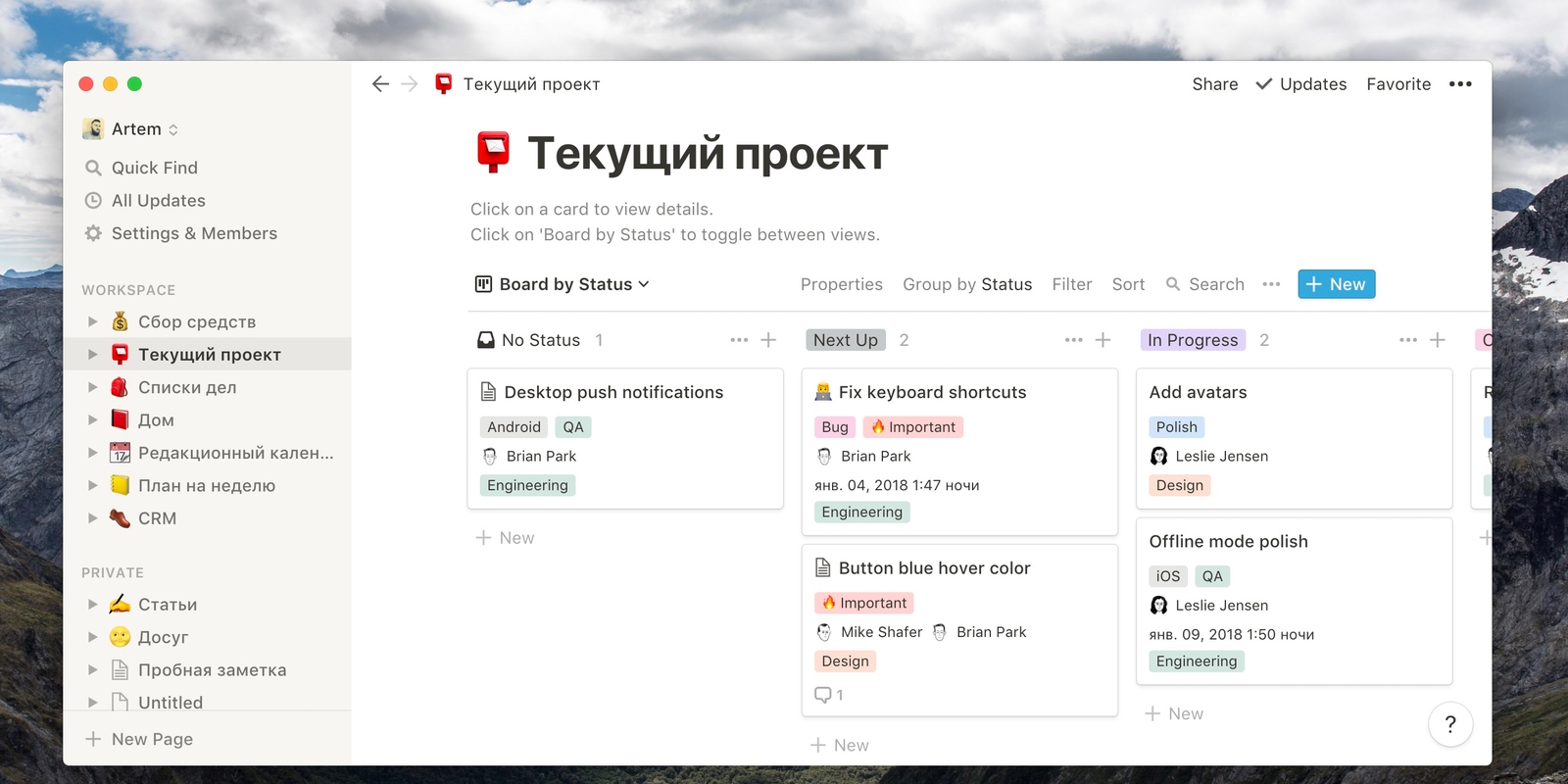Expand the Списки дел page tree
The width and height of the screenshot is (1568, 784).
(x=93, y=387)
